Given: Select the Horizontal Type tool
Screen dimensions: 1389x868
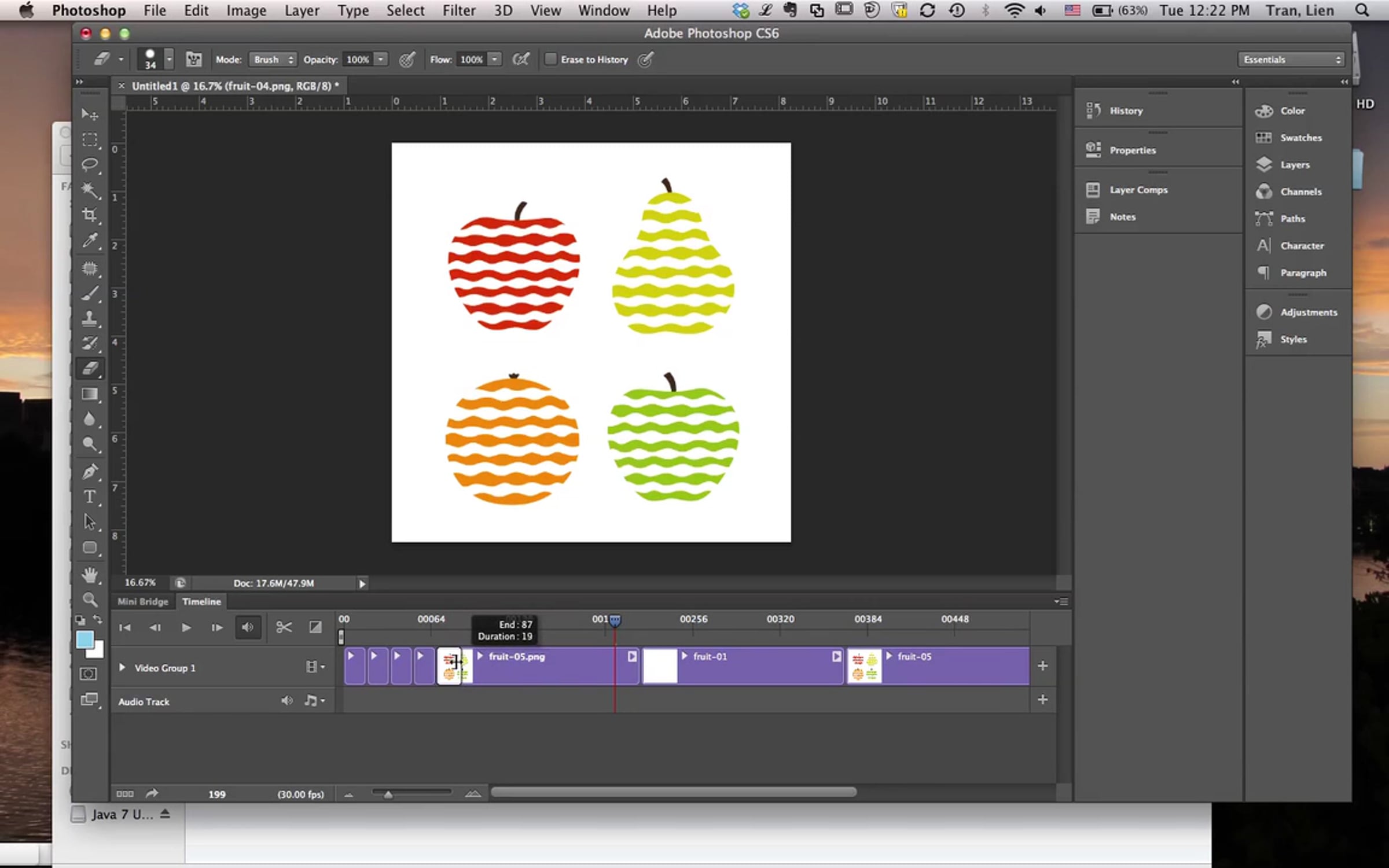Looking at the screenshot, I should coord(90,496).
